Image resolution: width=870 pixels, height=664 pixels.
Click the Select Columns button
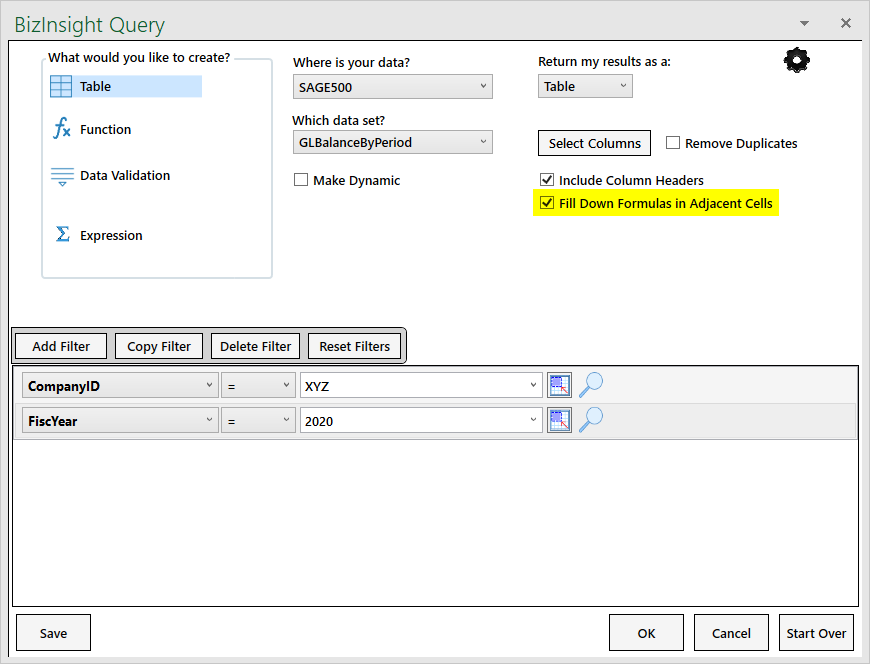point(594,143)
